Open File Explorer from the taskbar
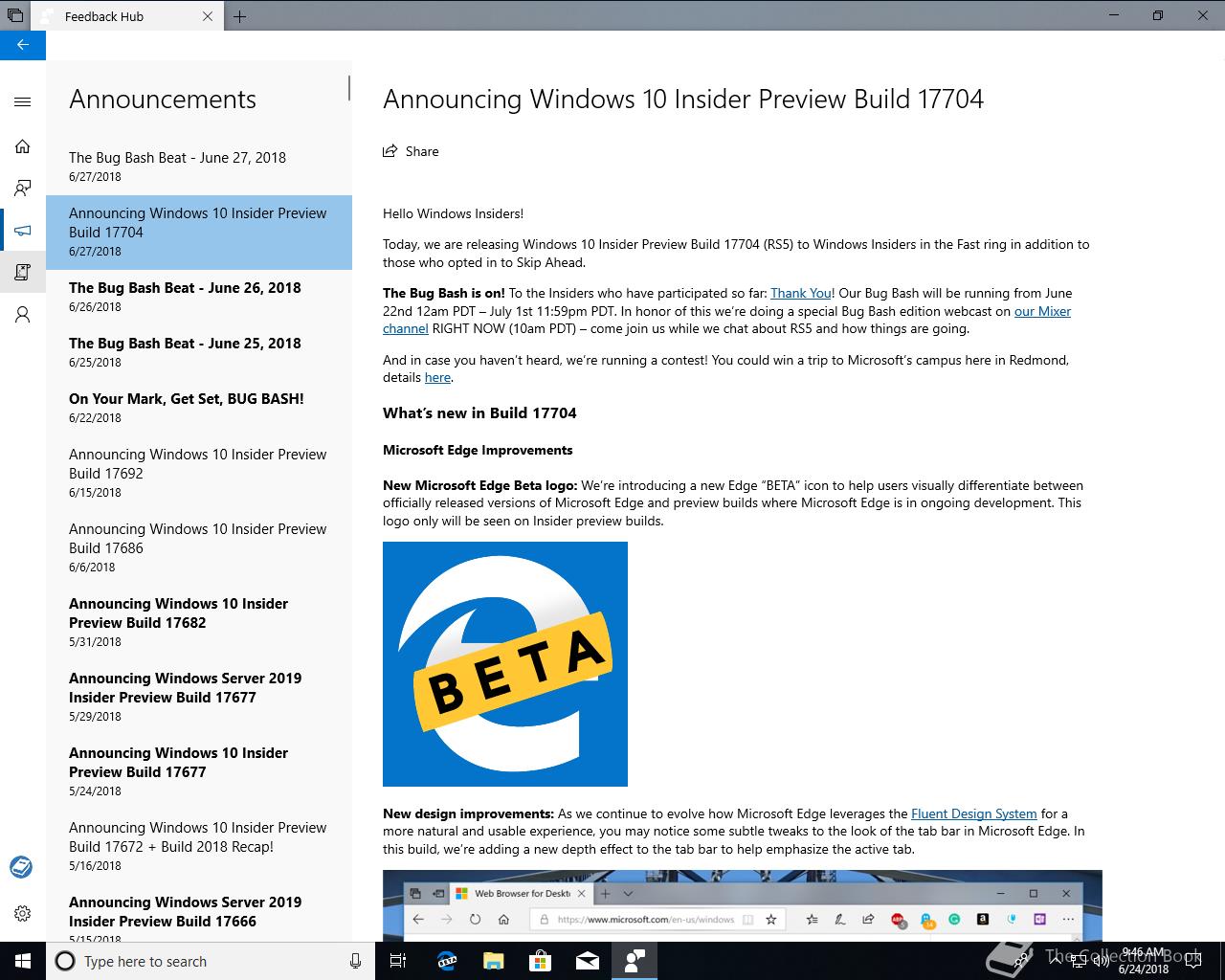Viewport: 1225px width, 980px height. [493, 961]
